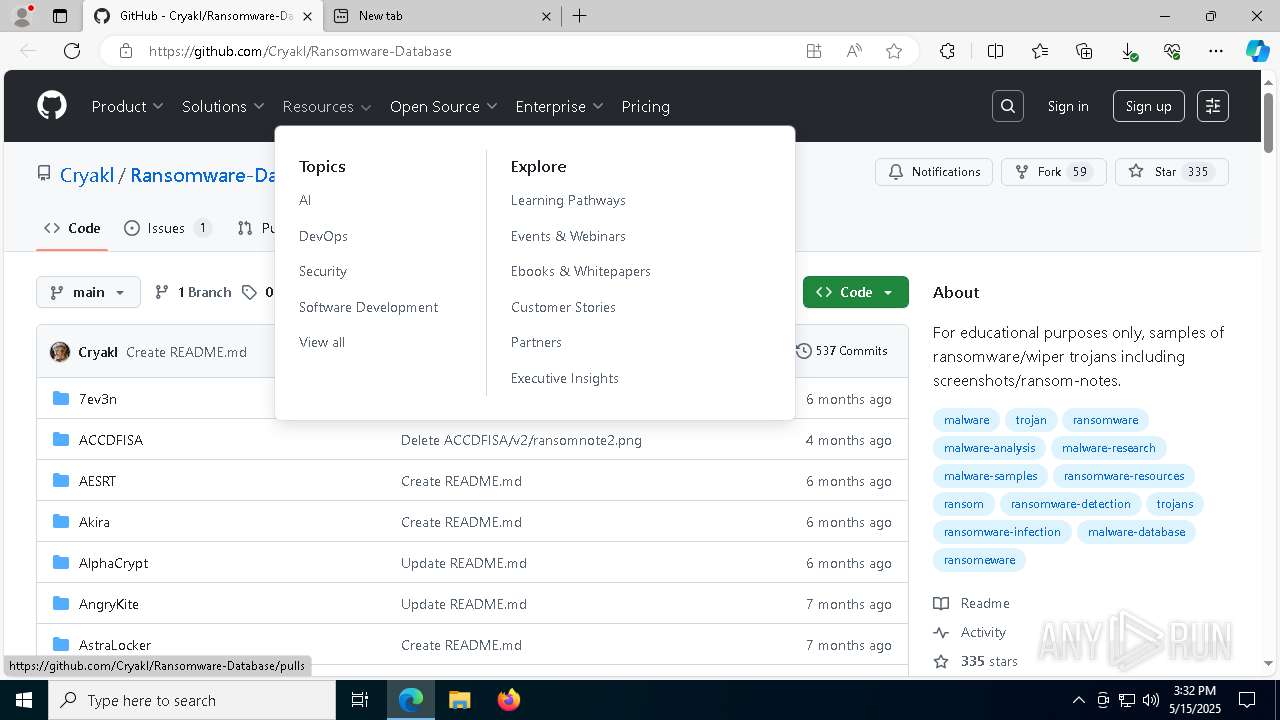The width and height of the screenshot is (1280, 720).
Task: Open the Executive Insights entry
Action: click(565, 378)
